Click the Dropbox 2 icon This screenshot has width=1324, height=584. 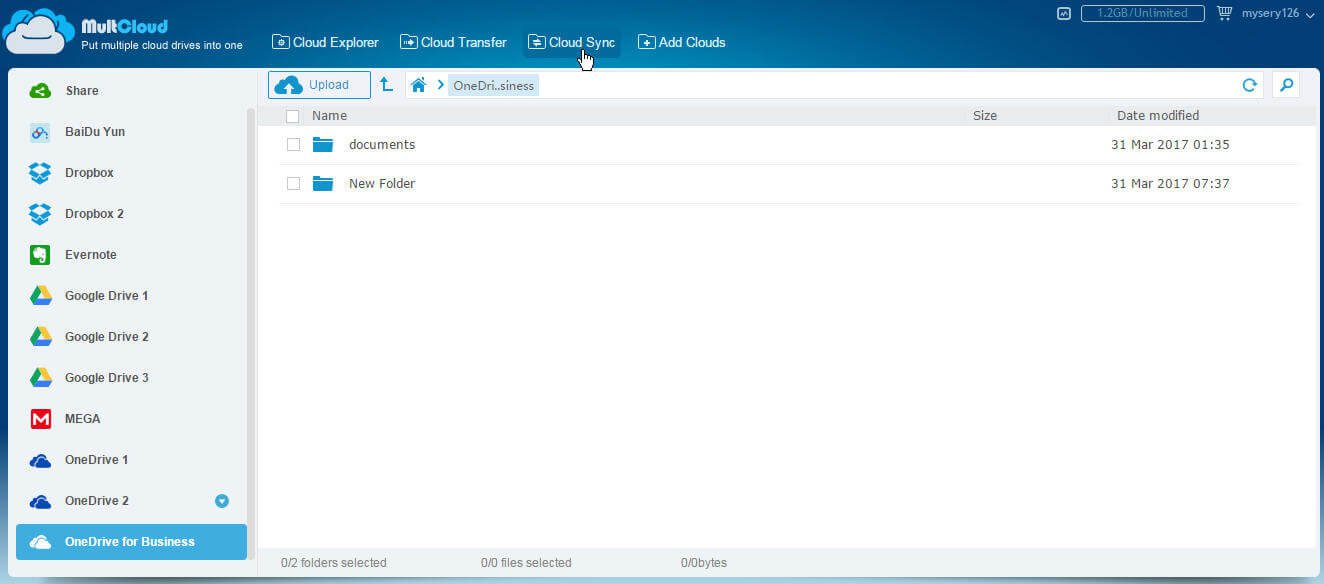40,214
